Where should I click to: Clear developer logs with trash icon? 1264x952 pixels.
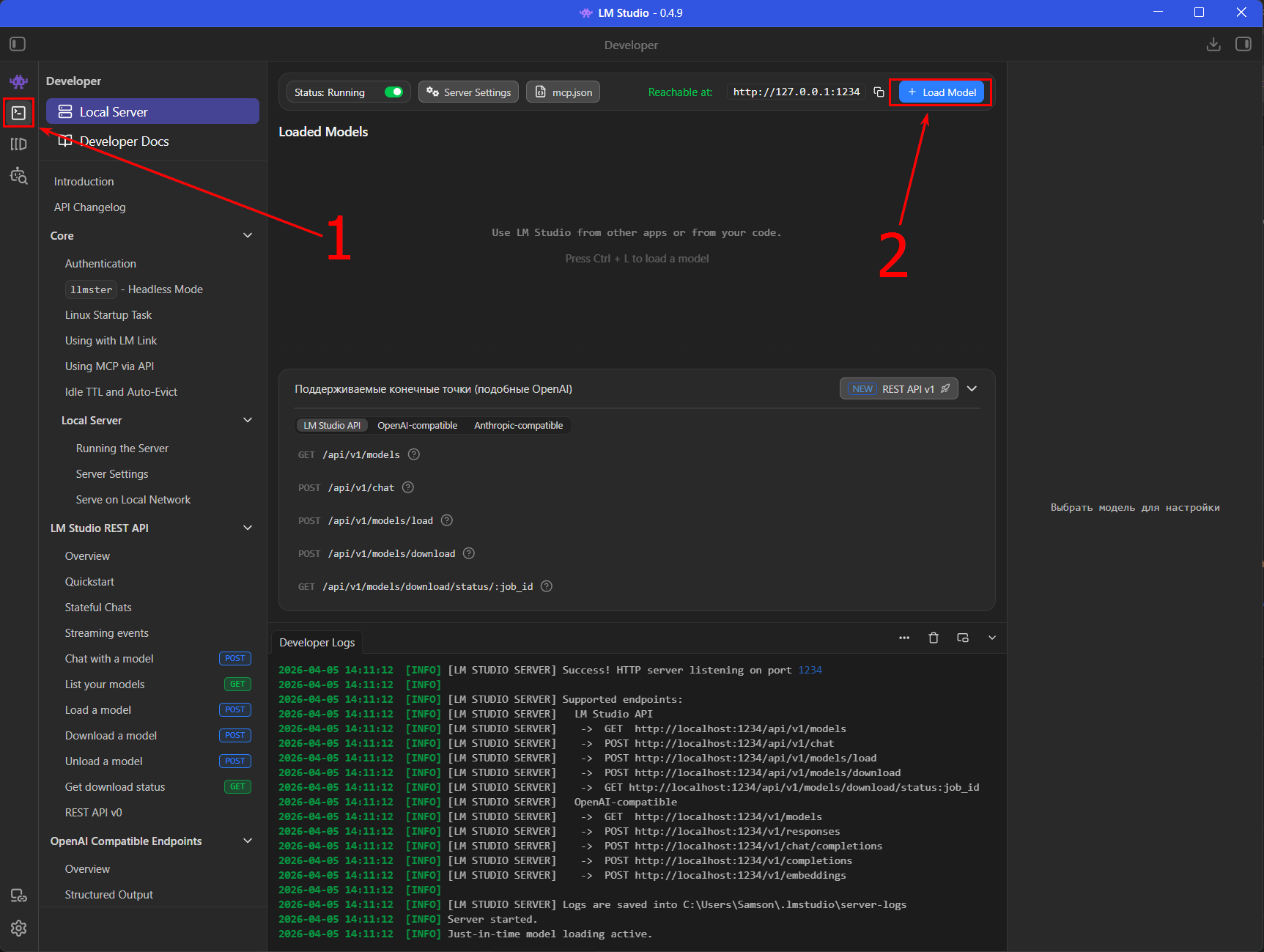(x=933, y=638)
